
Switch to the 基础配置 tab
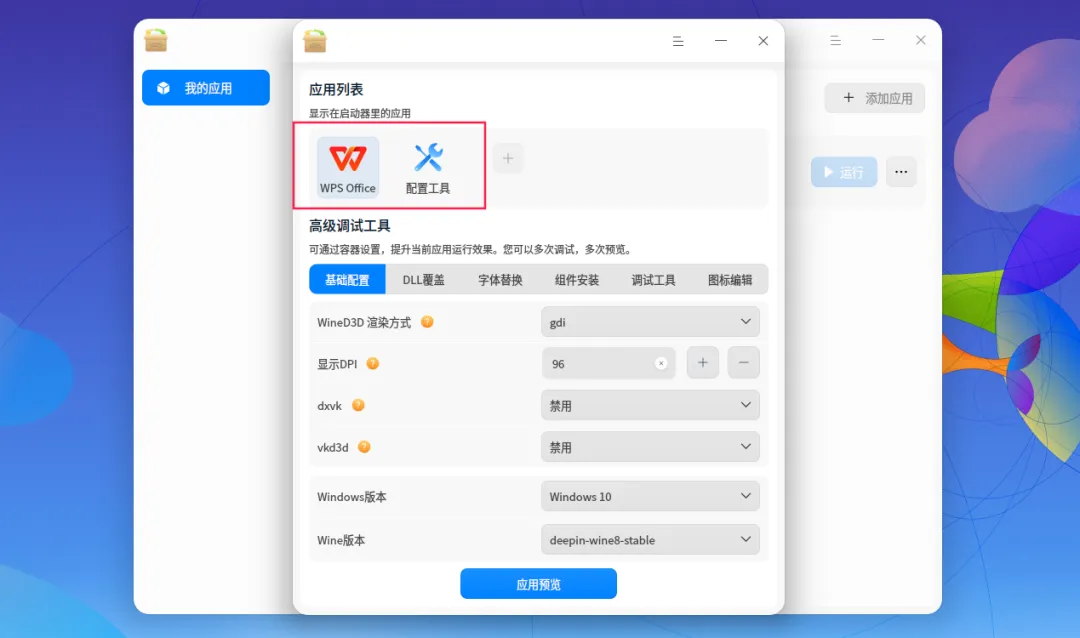tap(347, 279)
